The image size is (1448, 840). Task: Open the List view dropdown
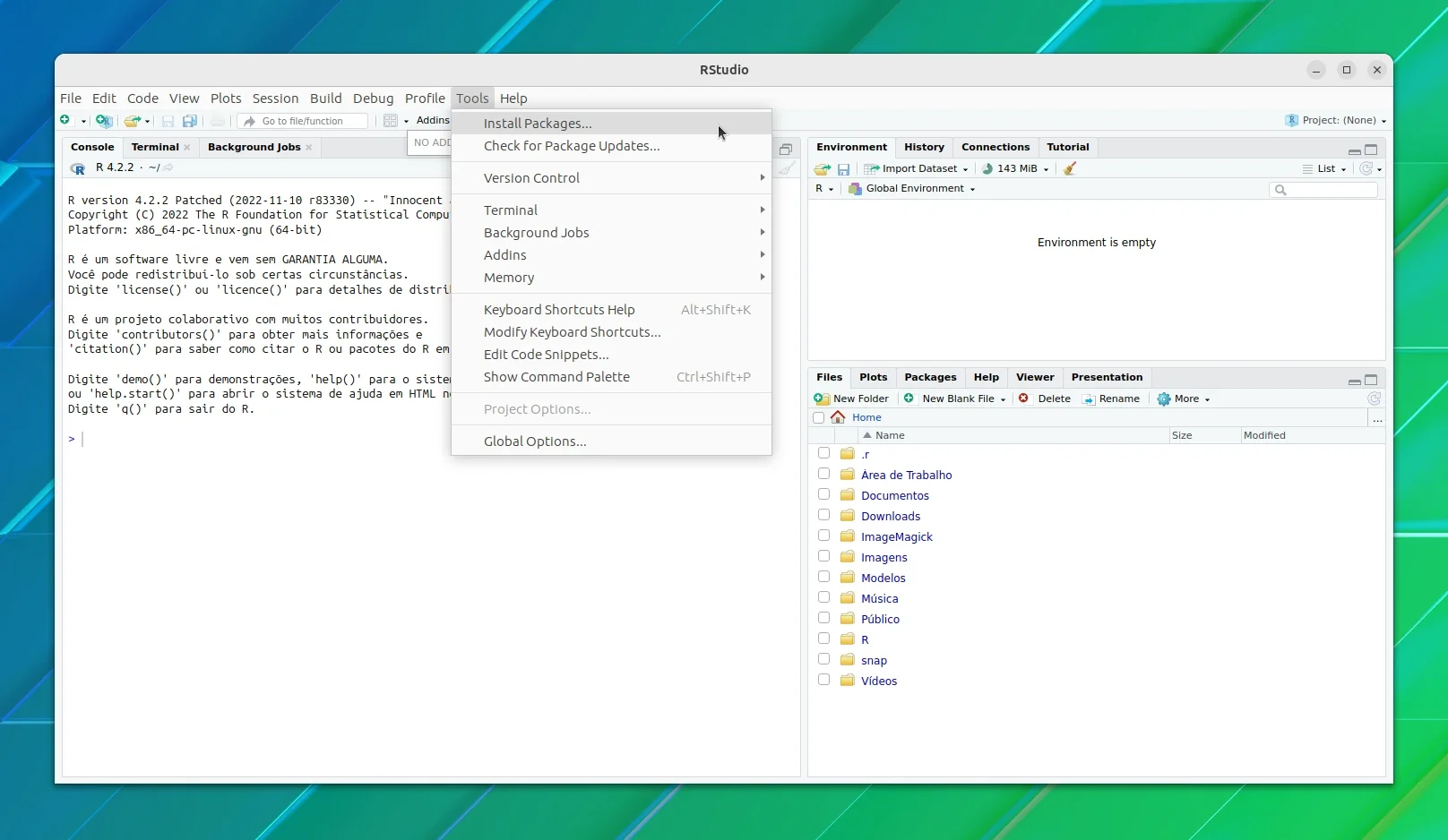[1323, 168]
